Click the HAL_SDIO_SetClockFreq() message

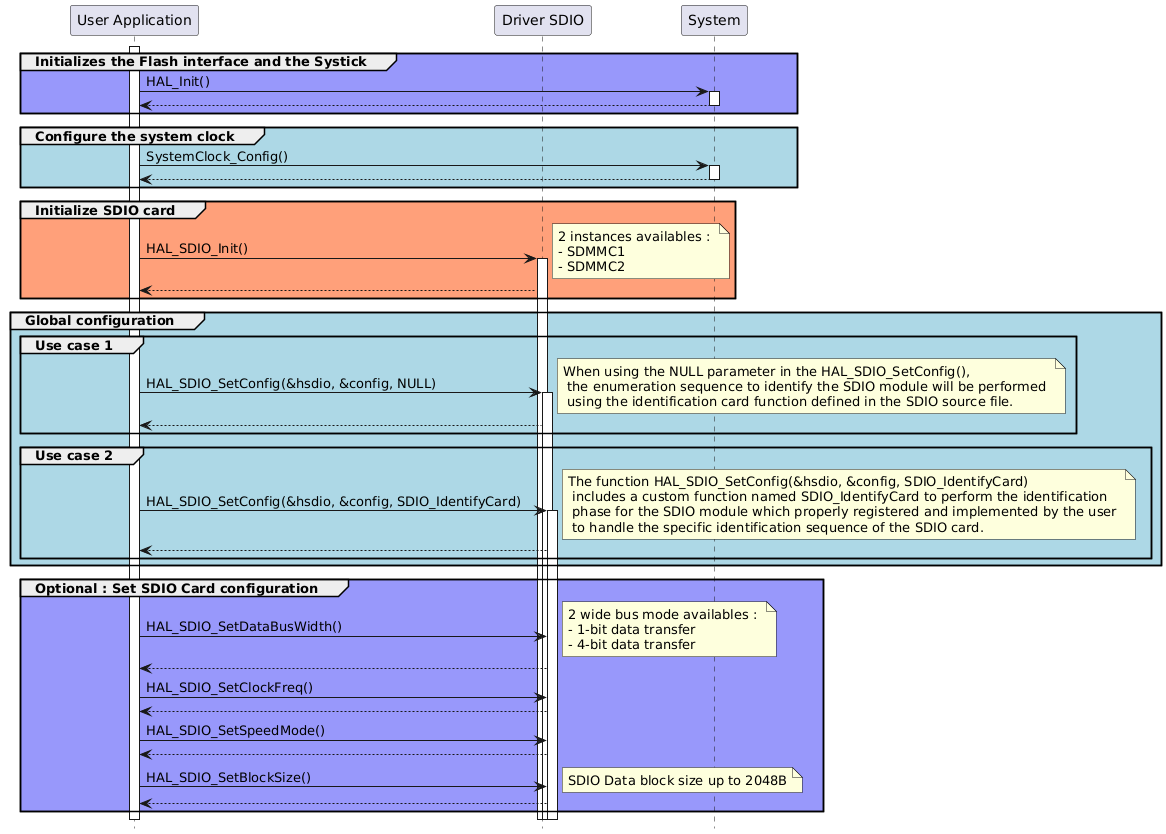tap(229, 688)
